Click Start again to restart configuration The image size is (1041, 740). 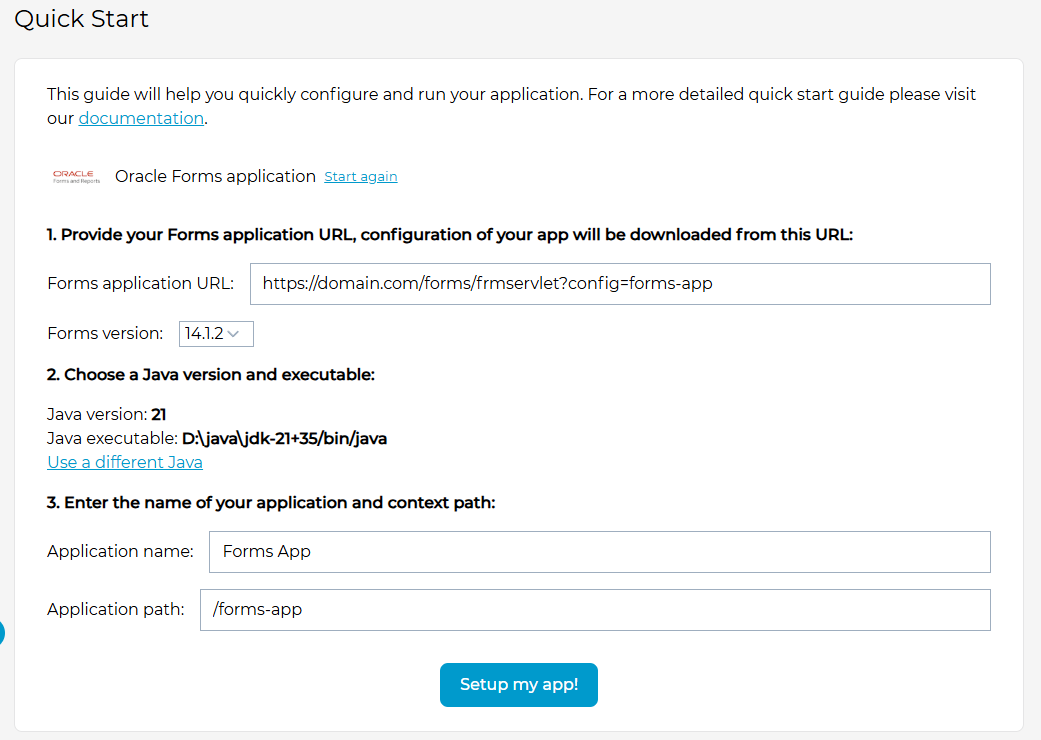click(361, 176)
